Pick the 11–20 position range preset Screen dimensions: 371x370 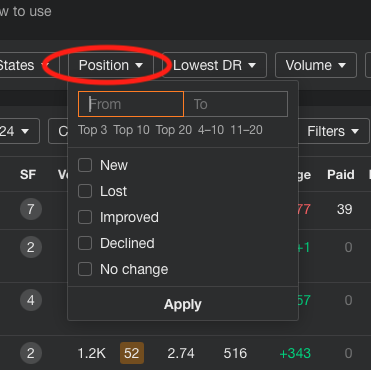pyautogui.click(x=247, y=130)
